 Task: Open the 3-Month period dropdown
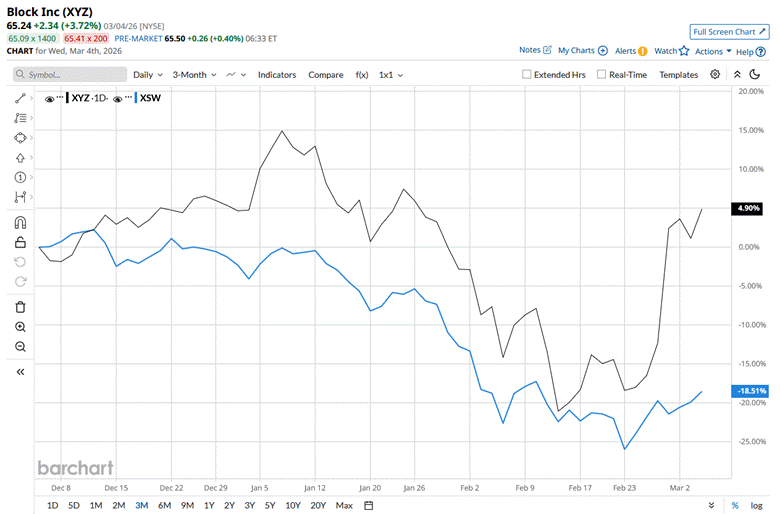coord(194,74)
